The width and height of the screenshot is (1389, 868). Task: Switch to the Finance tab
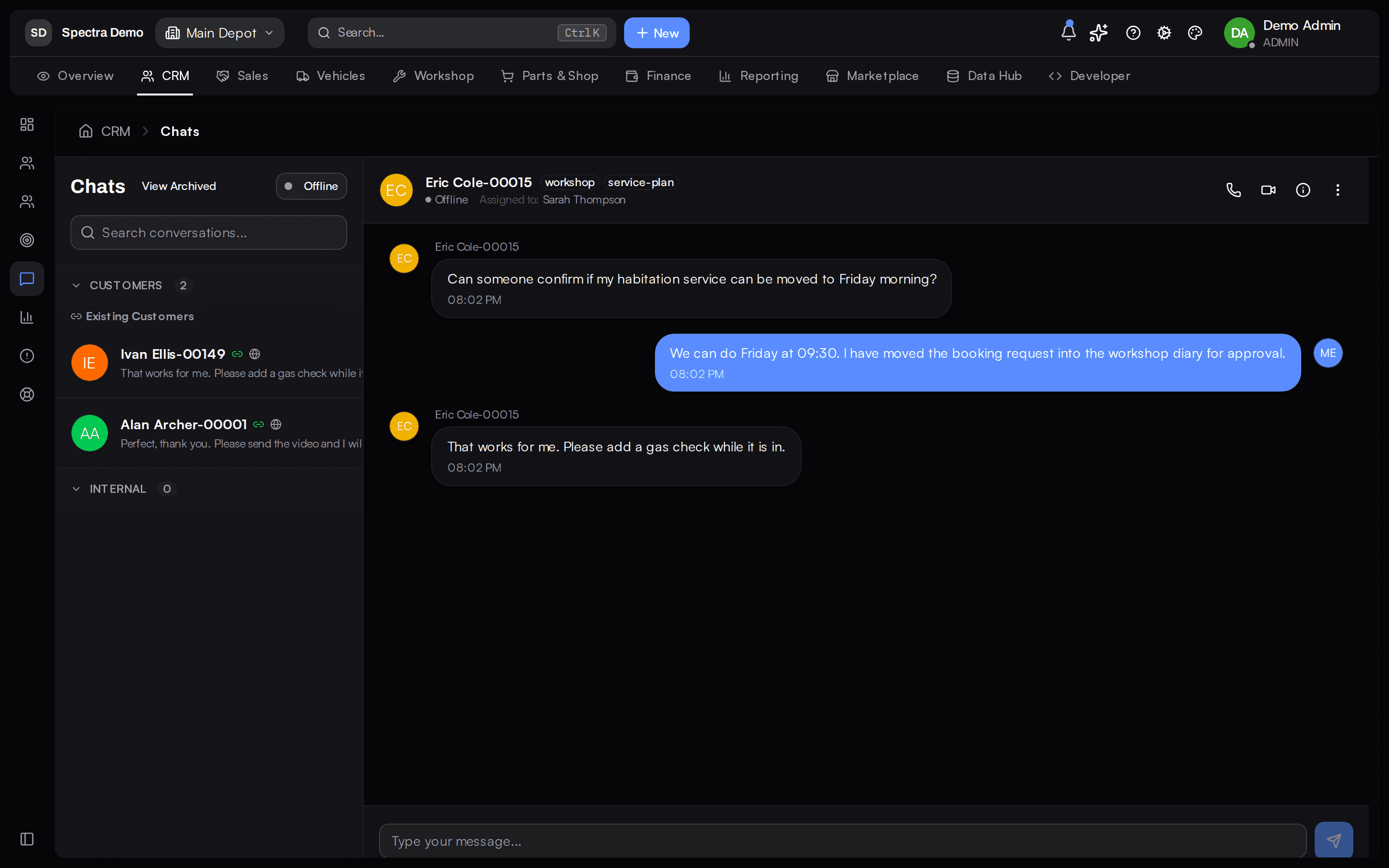(658, 76)
